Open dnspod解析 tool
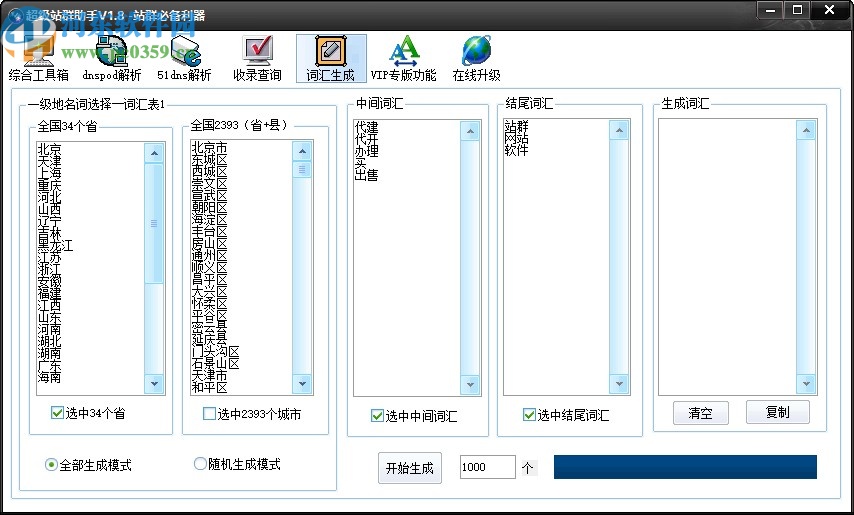This screenshot has width=854, height=515. coord(112,59)
